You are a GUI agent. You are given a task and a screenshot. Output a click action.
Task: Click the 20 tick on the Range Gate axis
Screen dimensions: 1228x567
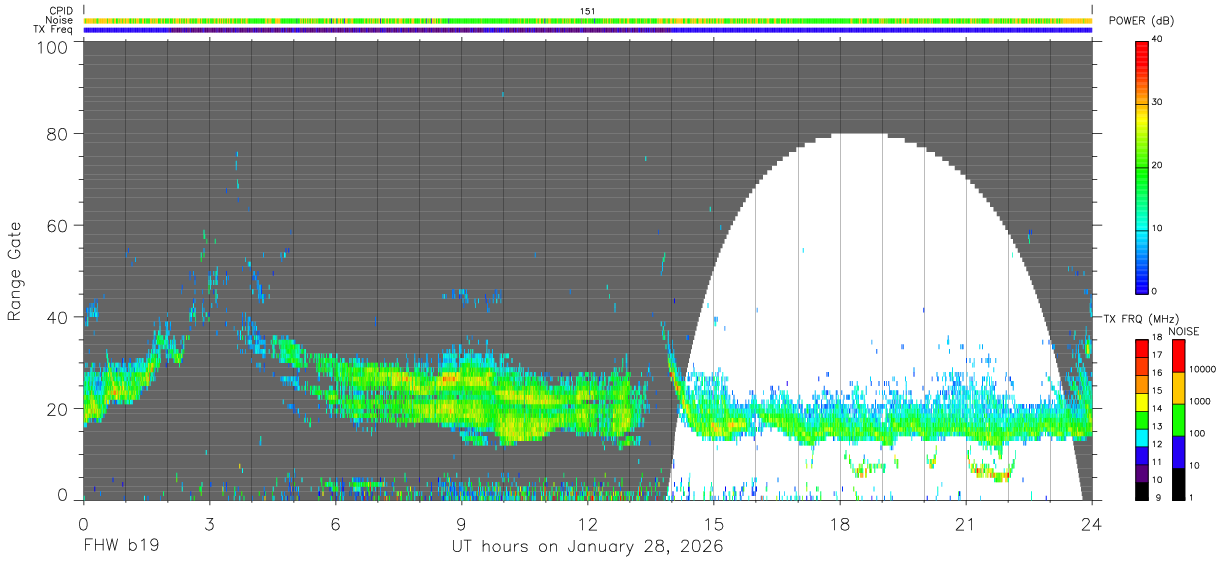pos(58,409)
